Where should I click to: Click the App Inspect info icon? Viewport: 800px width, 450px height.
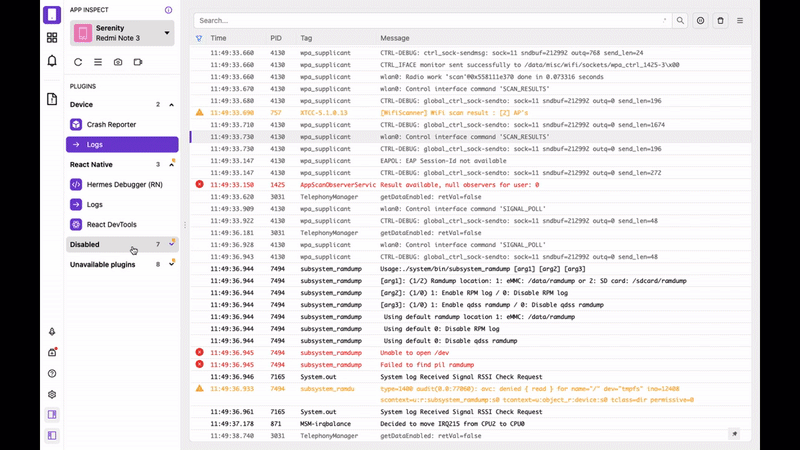(x=168, y=10)
